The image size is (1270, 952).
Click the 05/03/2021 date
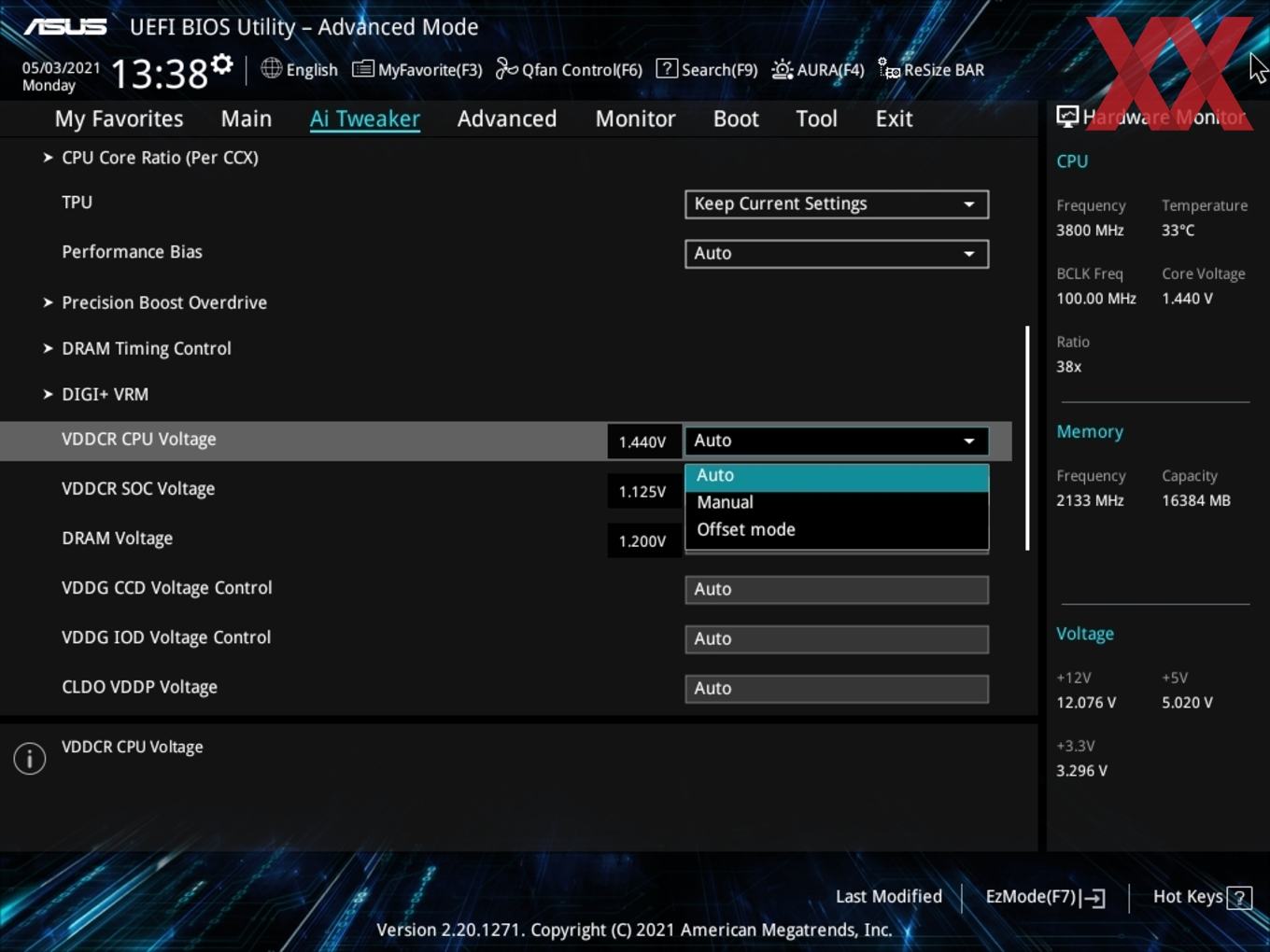click(x=62, y=68)
